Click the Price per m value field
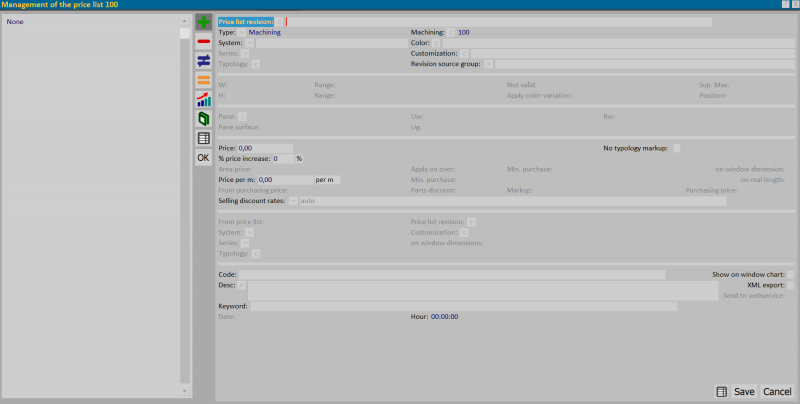Image resolution: width=800 pixels, height=404 pixels. pyautogui.click(x=285, y=180)
